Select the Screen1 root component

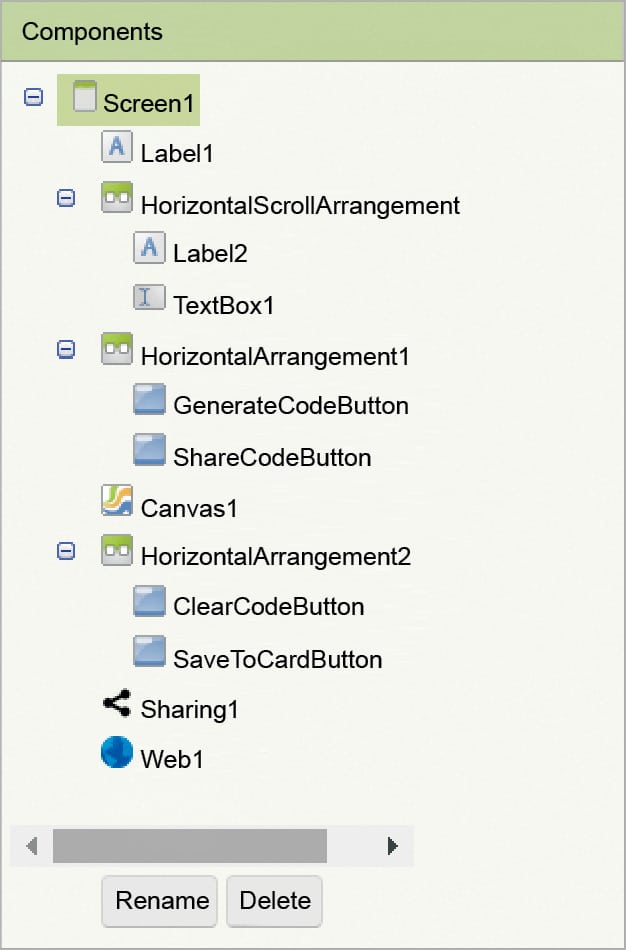pos(150,103)
